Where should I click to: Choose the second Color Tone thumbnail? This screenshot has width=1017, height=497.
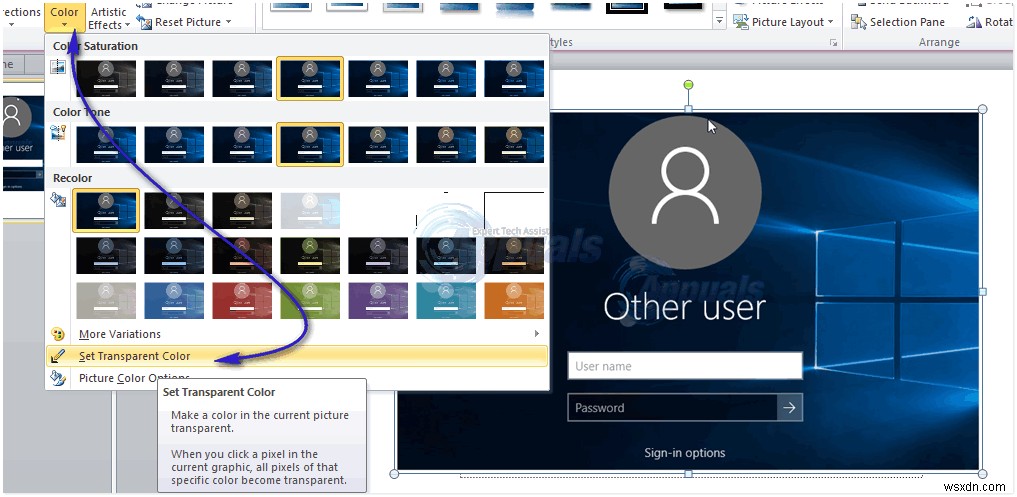pyautogui.click(x=174, y=144)
